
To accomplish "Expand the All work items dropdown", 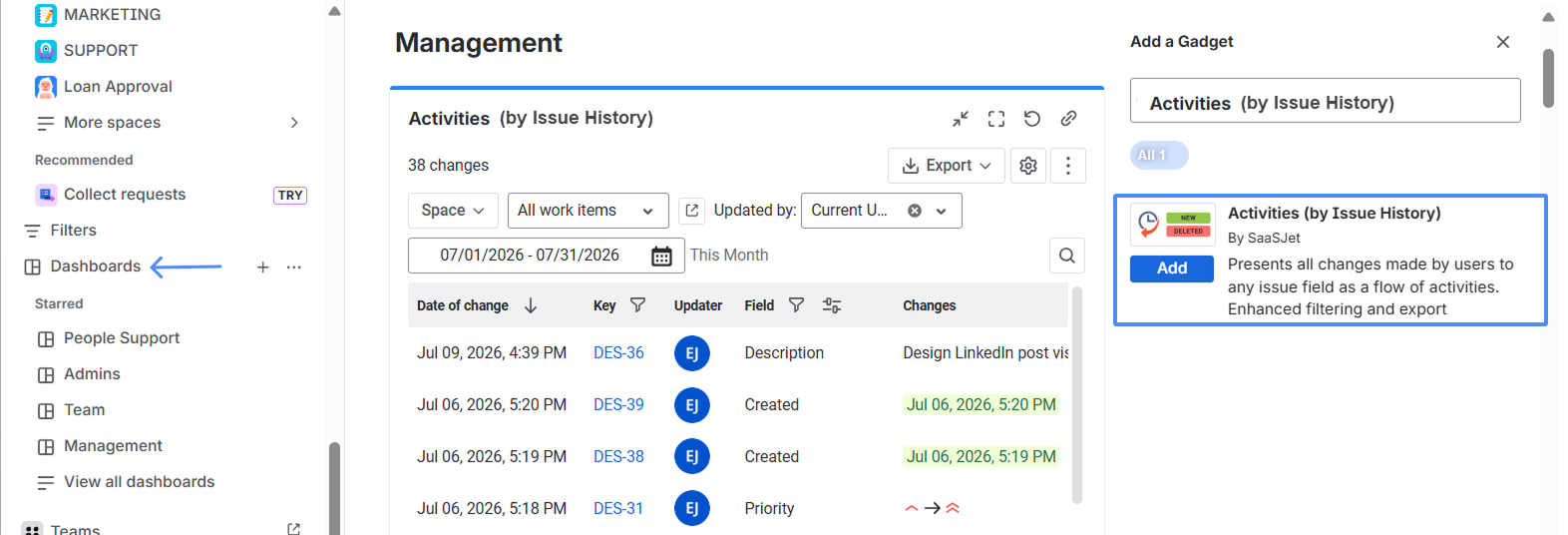I will click(x=588, y=211).
